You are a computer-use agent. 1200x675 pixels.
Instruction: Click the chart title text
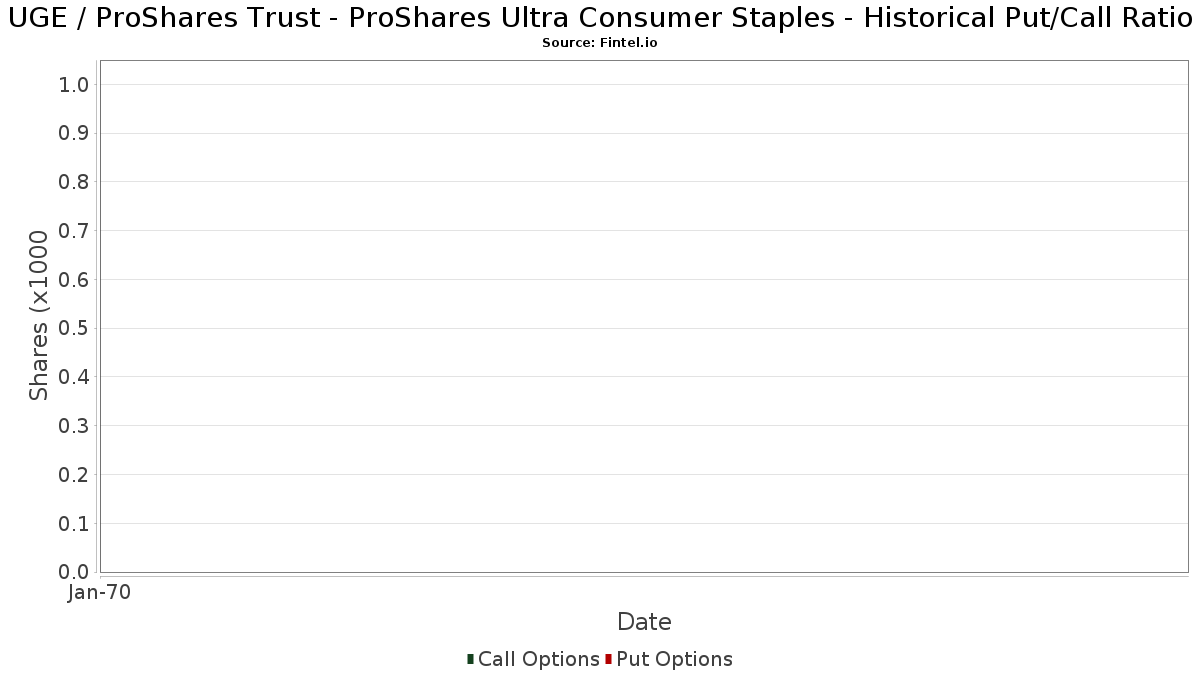point(600,19)
